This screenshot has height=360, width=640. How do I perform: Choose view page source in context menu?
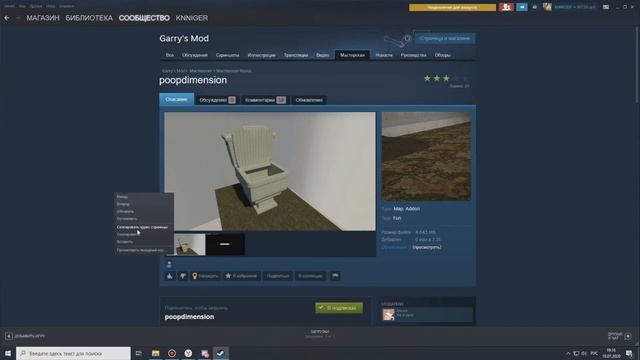click(x=140, y=250)
